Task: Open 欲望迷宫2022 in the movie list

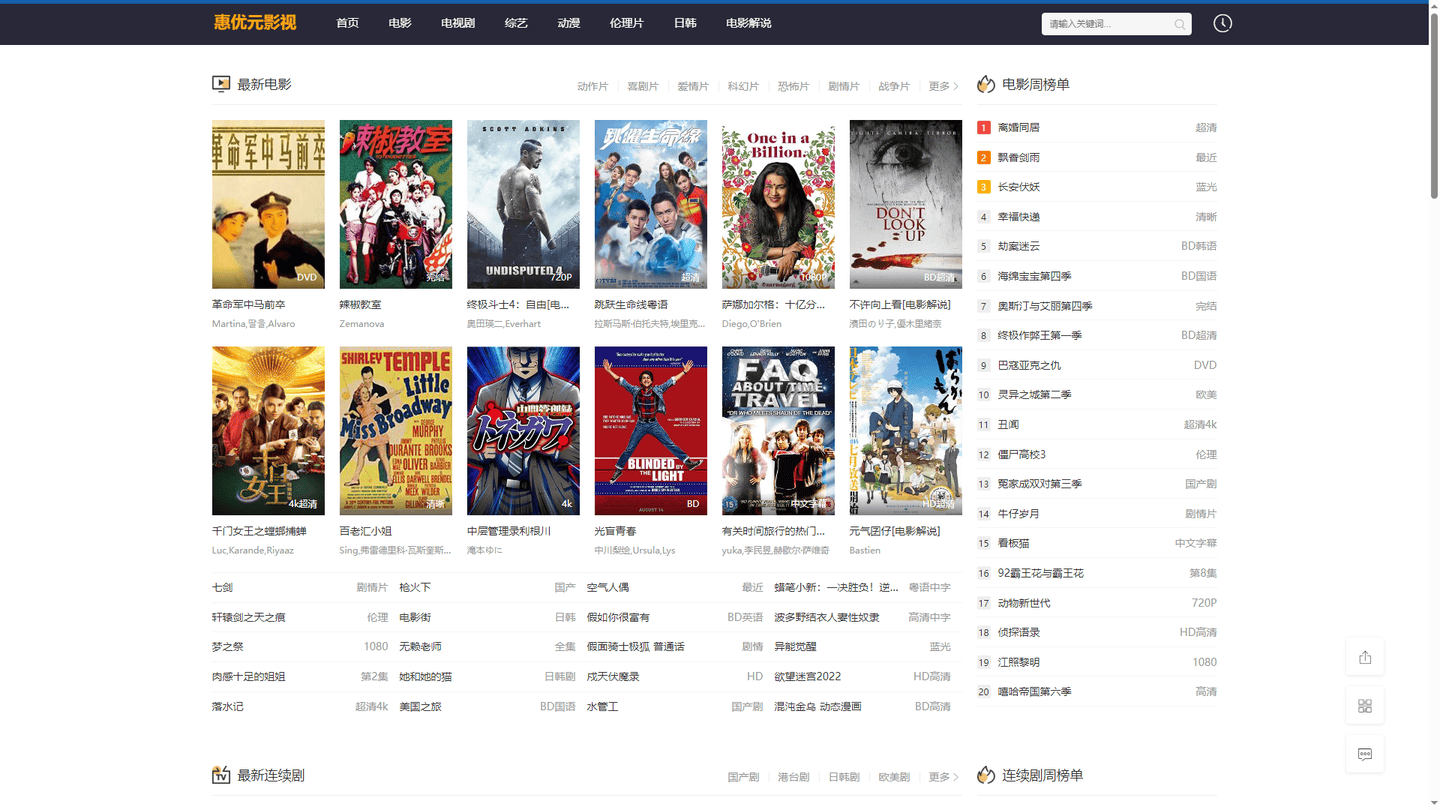Action: pyautogui.click(x=808, y=677)
